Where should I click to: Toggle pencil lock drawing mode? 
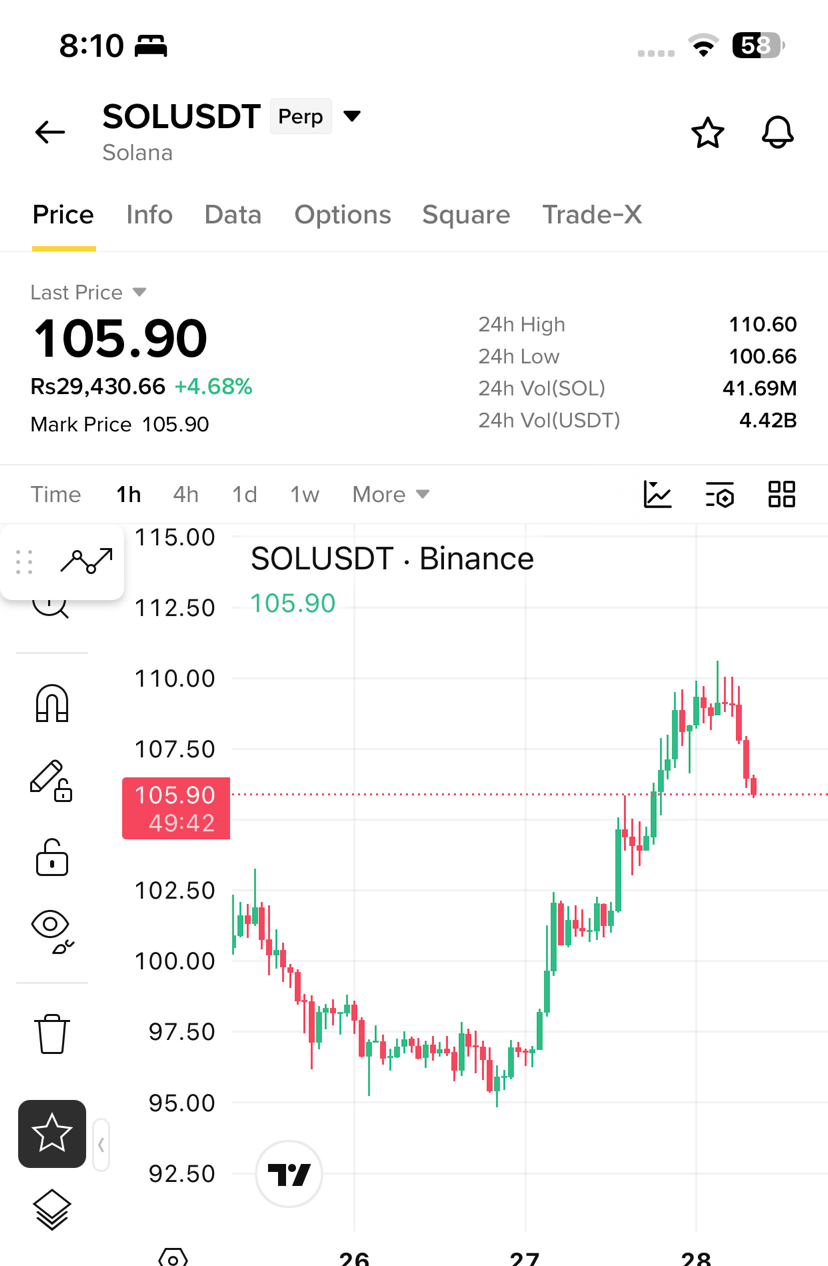pyautogui.click(x=51, y=780)
